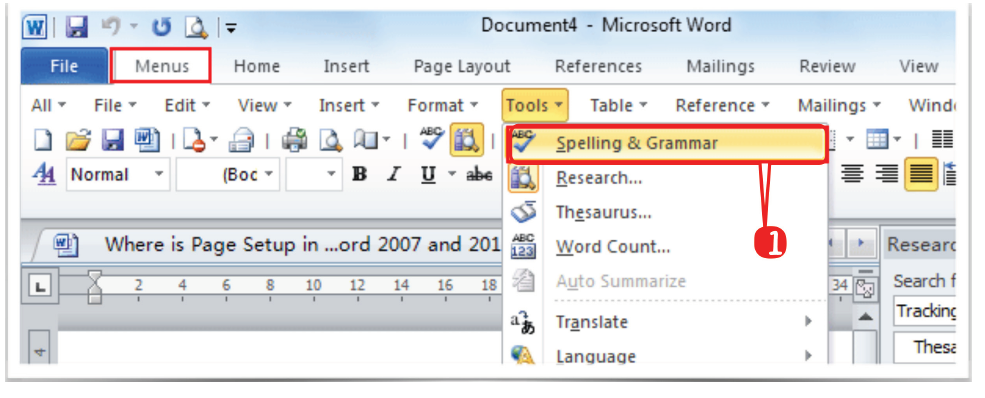Click the New blank document icon

point(42,140)
